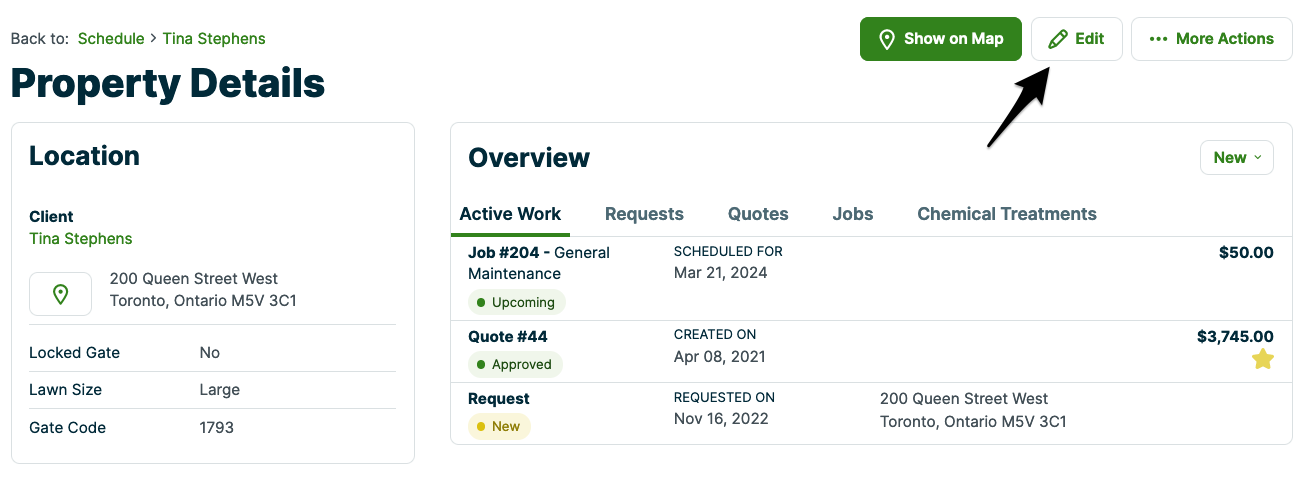This screenshot has height=477, width=1306.
Task: Open Tina Stephens breadcrumb link
Action: pyautogui.click(x=214, y=39)
